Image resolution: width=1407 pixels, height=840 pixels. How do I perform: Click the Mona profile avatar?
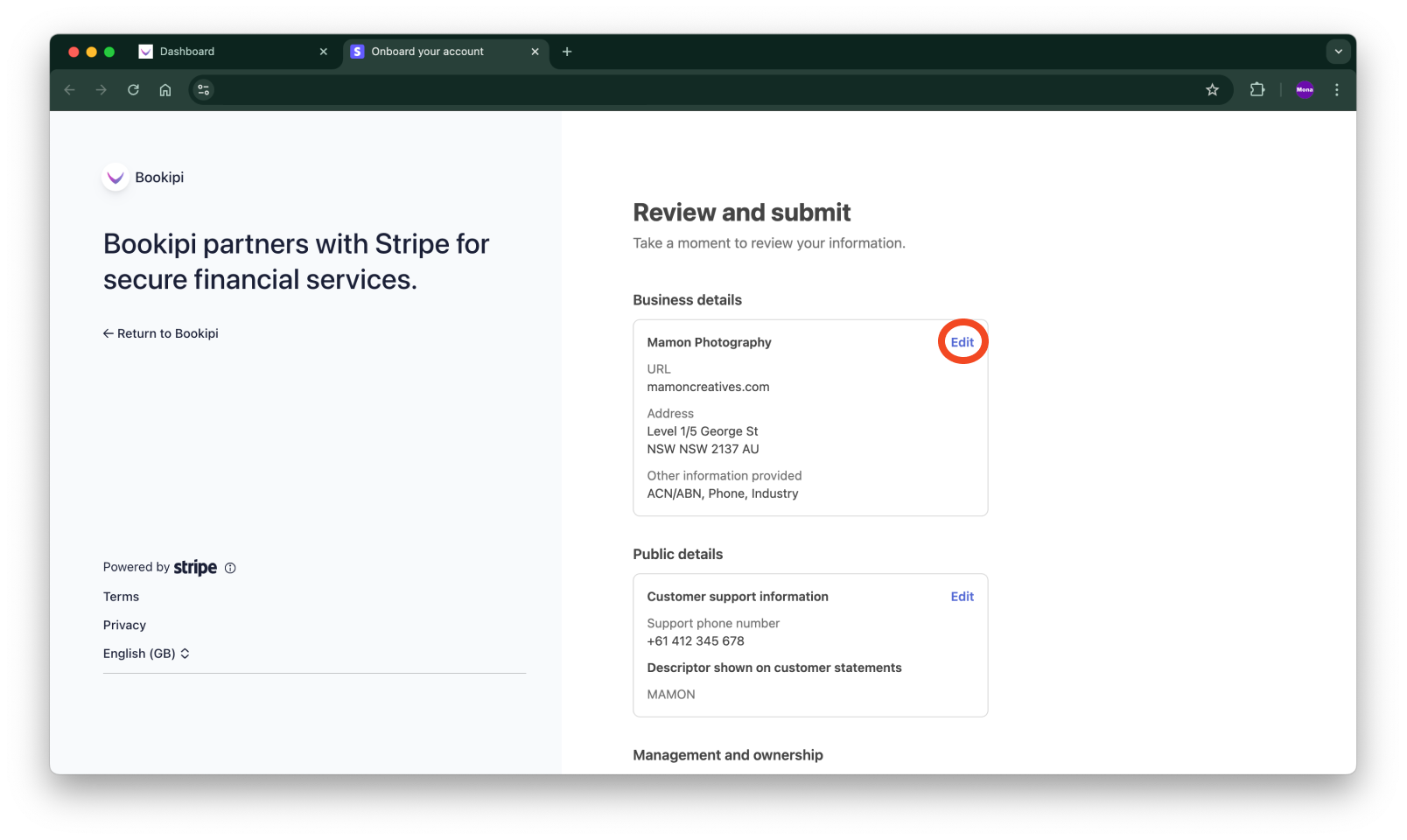click(1304, 89)
